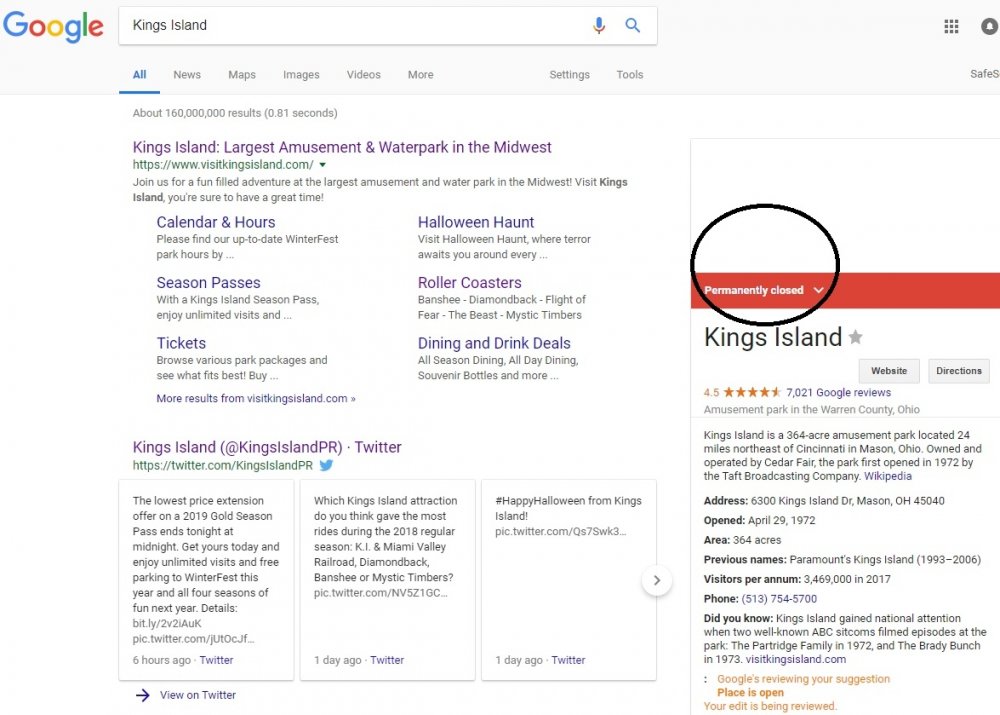Click the Directions button

pos(958,371)
